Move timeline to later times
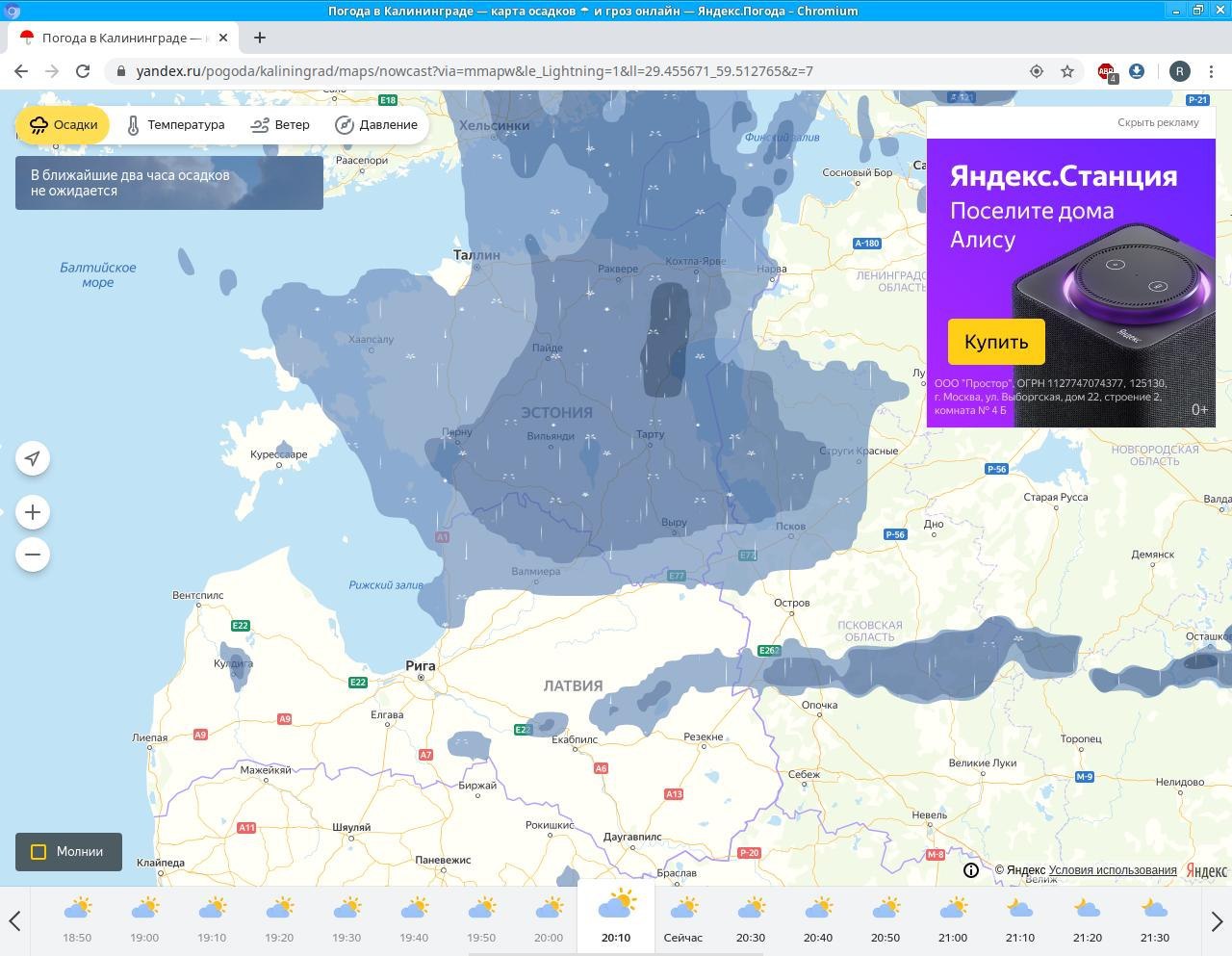The image size is (1232, 956). click(1217, 921)
